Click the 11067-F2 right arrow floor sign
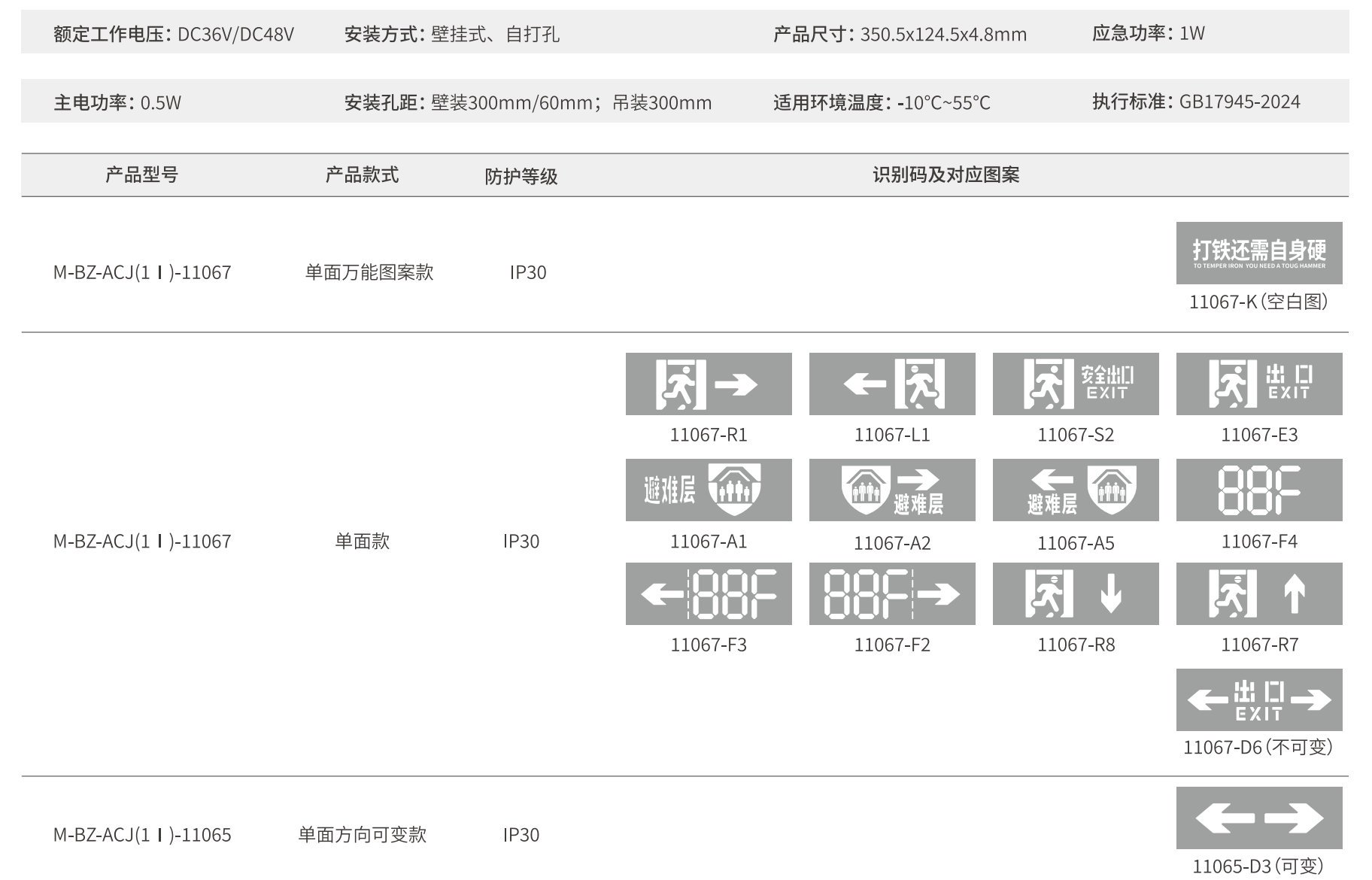Screen dimensions: 1372x880 click(892, 593)
